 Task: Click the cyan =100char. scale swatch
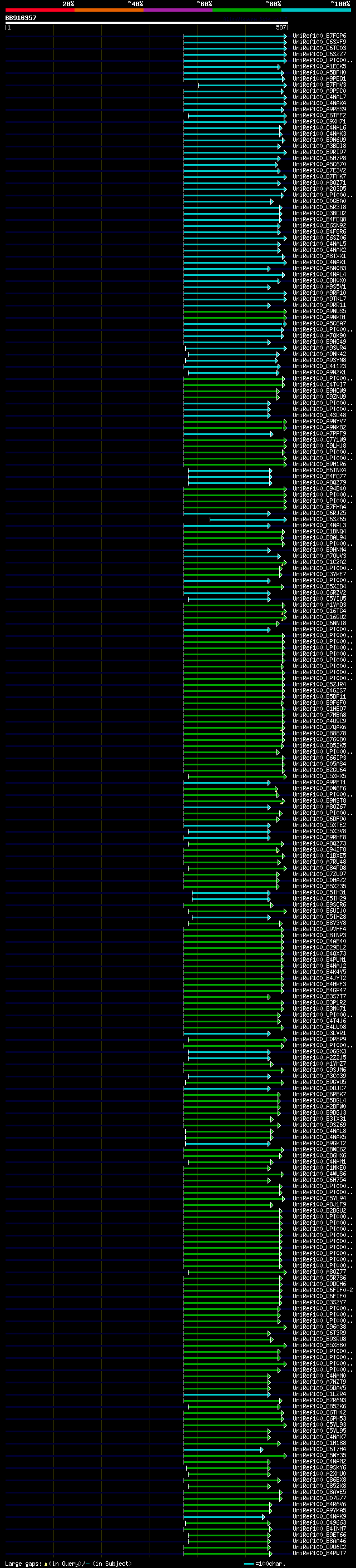[x=249, y=1564]
